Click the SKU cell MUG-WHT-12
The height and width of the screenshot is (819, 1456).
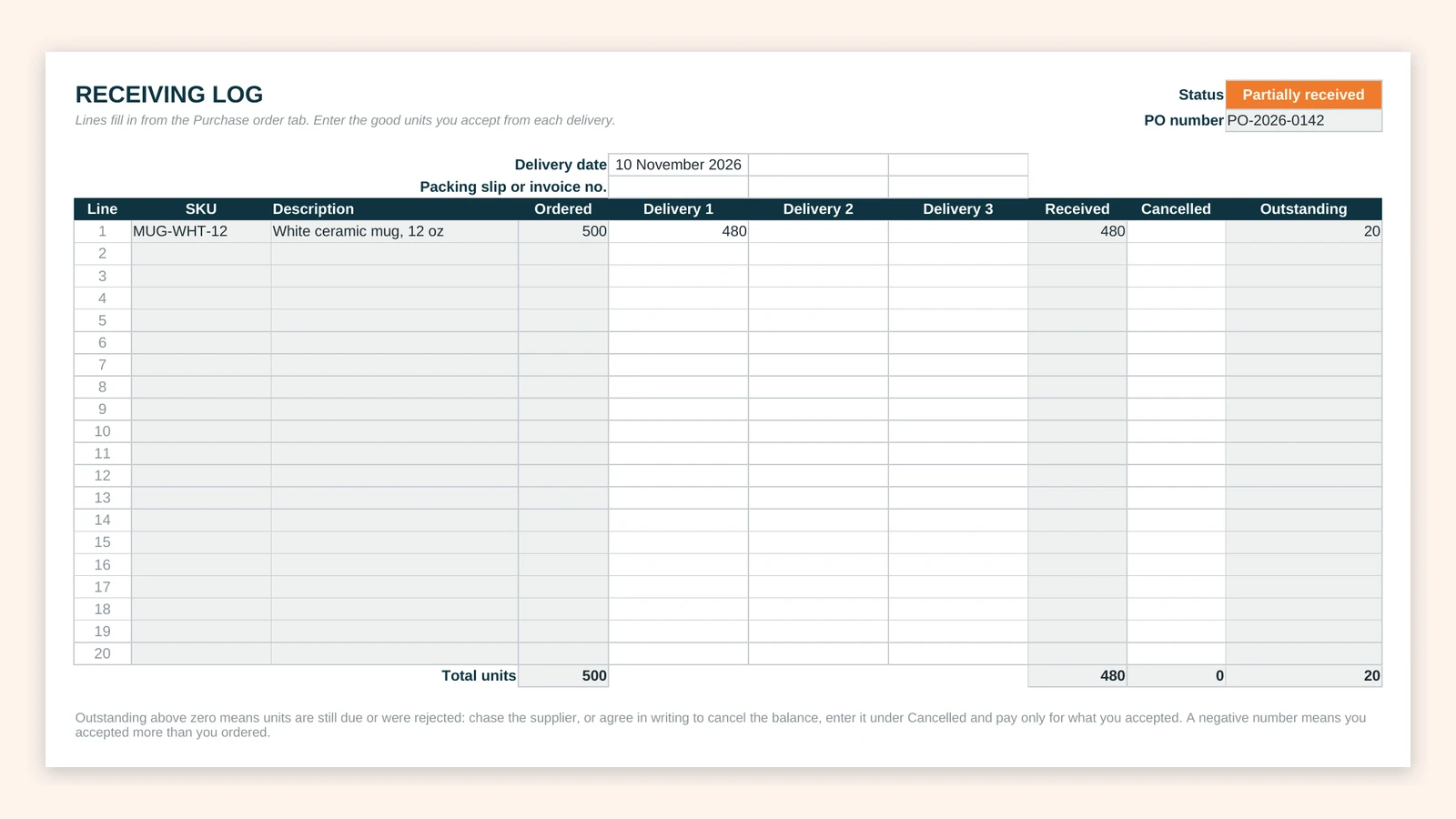tap(201, 231)
